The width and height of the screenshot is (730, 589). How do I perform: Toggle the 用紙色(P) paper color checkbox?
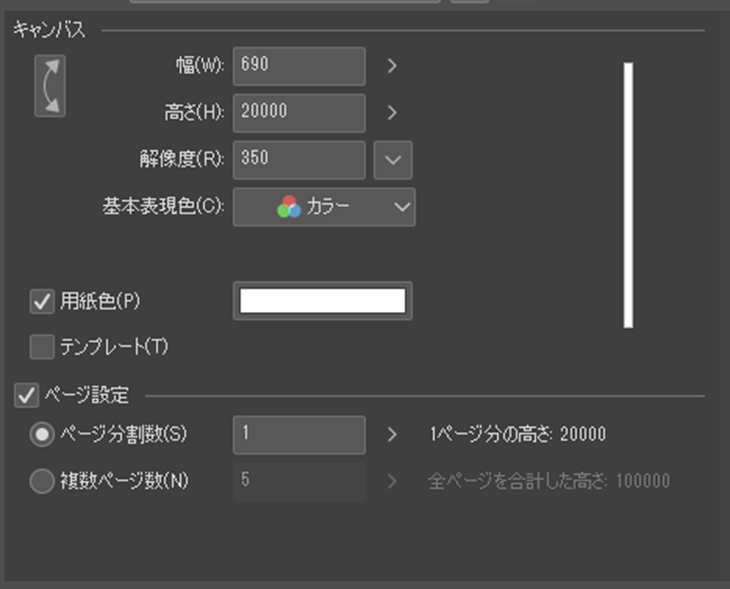tap(42, 301)
